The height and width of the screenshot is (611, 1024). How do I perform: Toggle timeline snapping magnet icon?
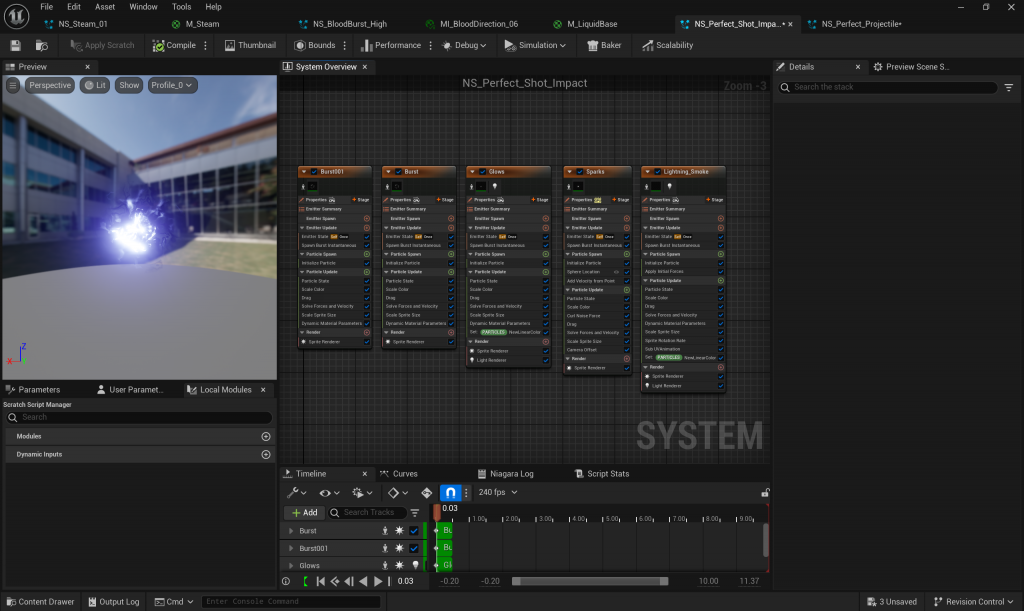tap(451, 493)
